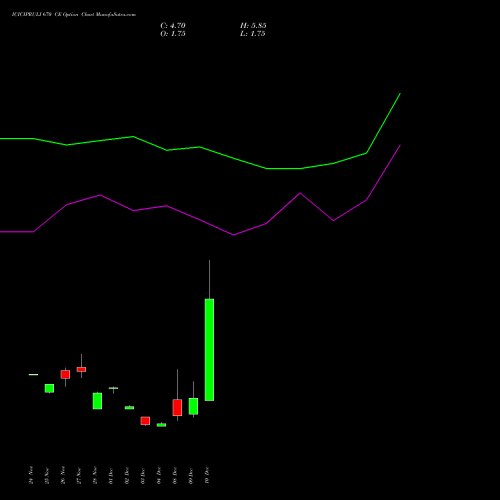
Task: Click the tall green candle for 10 Dec
Action: [x=209, y=350]
